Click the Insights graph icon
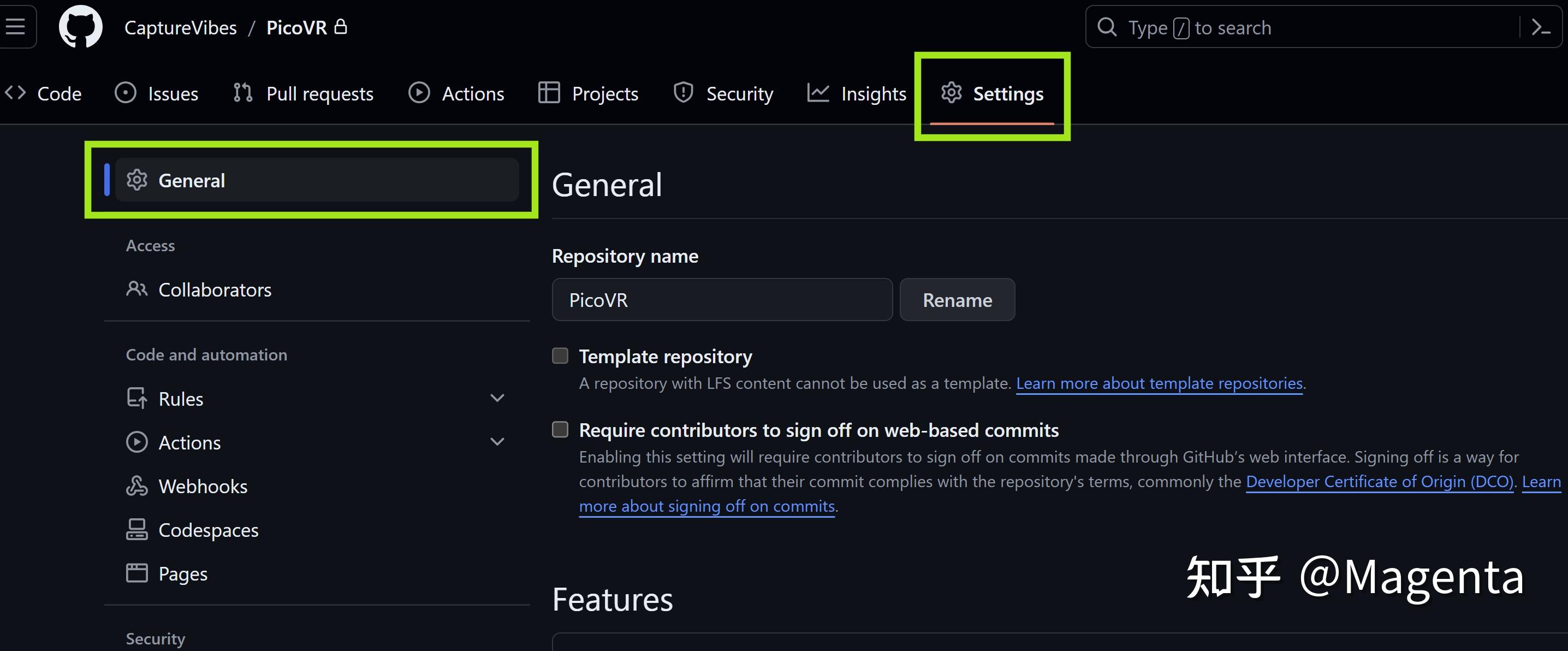The width and height of the screenshot is (1568, 651). tap(817, 92)
